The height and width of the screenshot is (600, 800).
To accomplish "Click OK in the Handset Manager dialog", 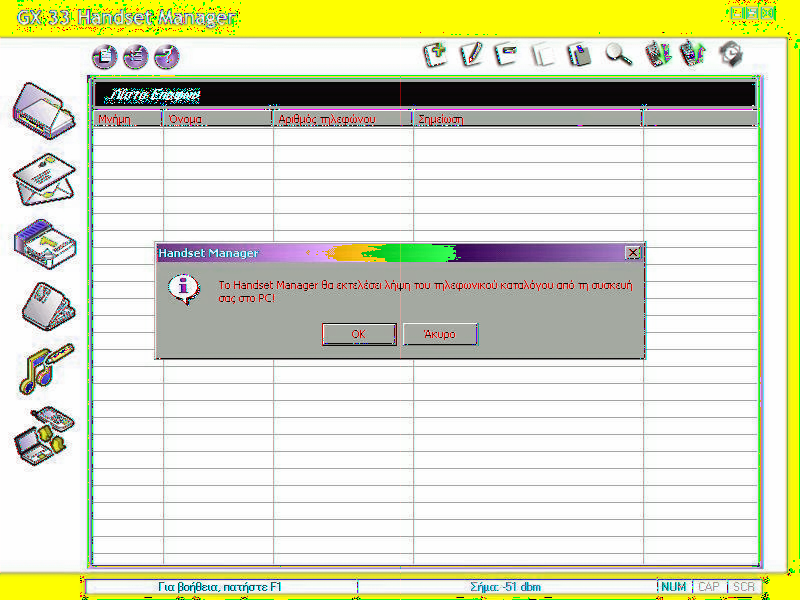I will 359,334.
